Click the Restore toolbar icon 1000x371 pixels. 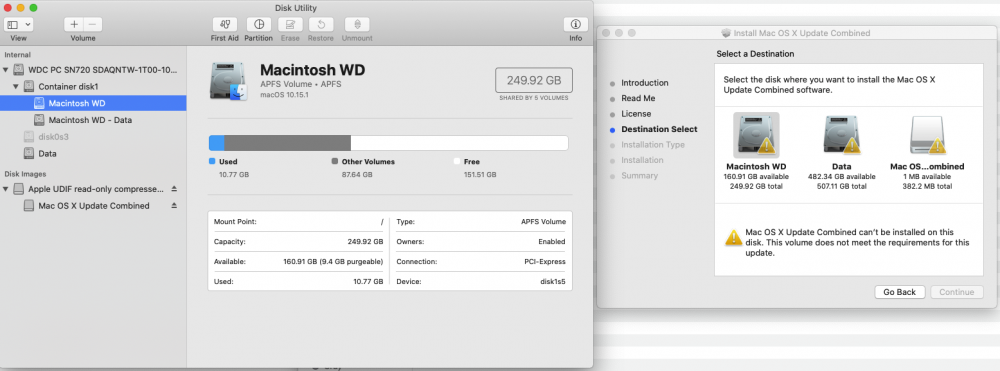point(321,25)
